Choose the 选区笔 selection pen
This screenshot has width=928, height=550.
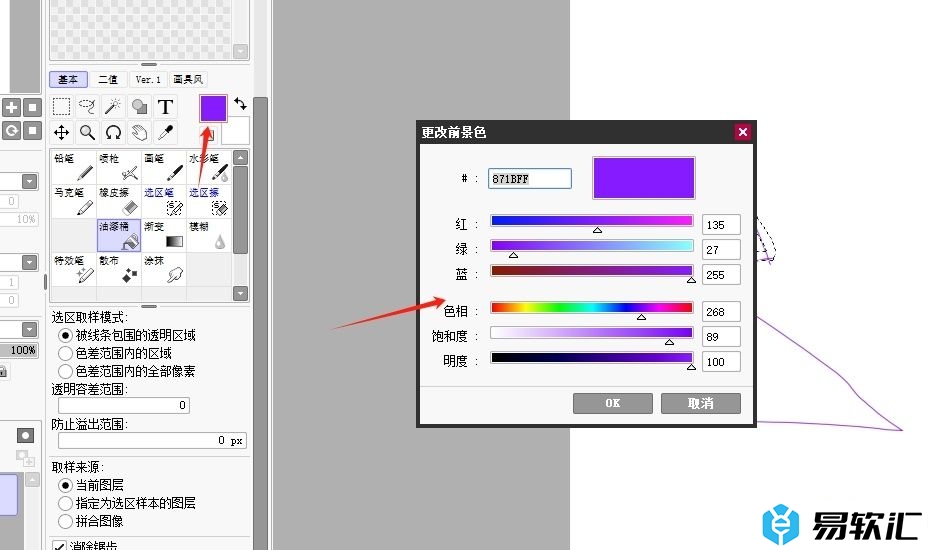point(164,201)
